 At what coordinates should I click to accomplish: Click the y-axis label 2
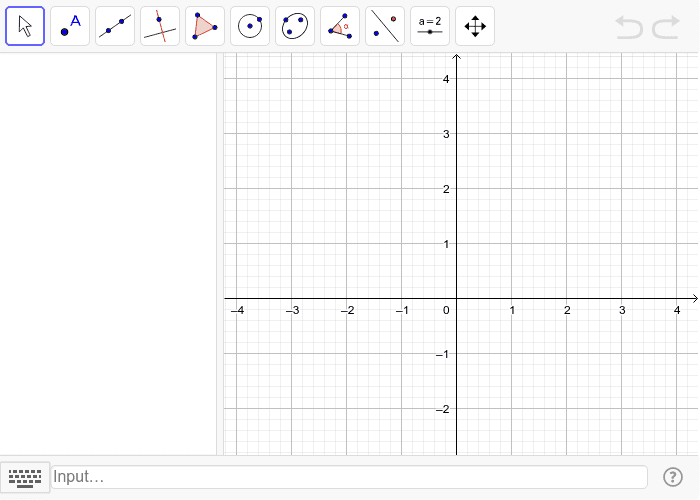point(446,189)
